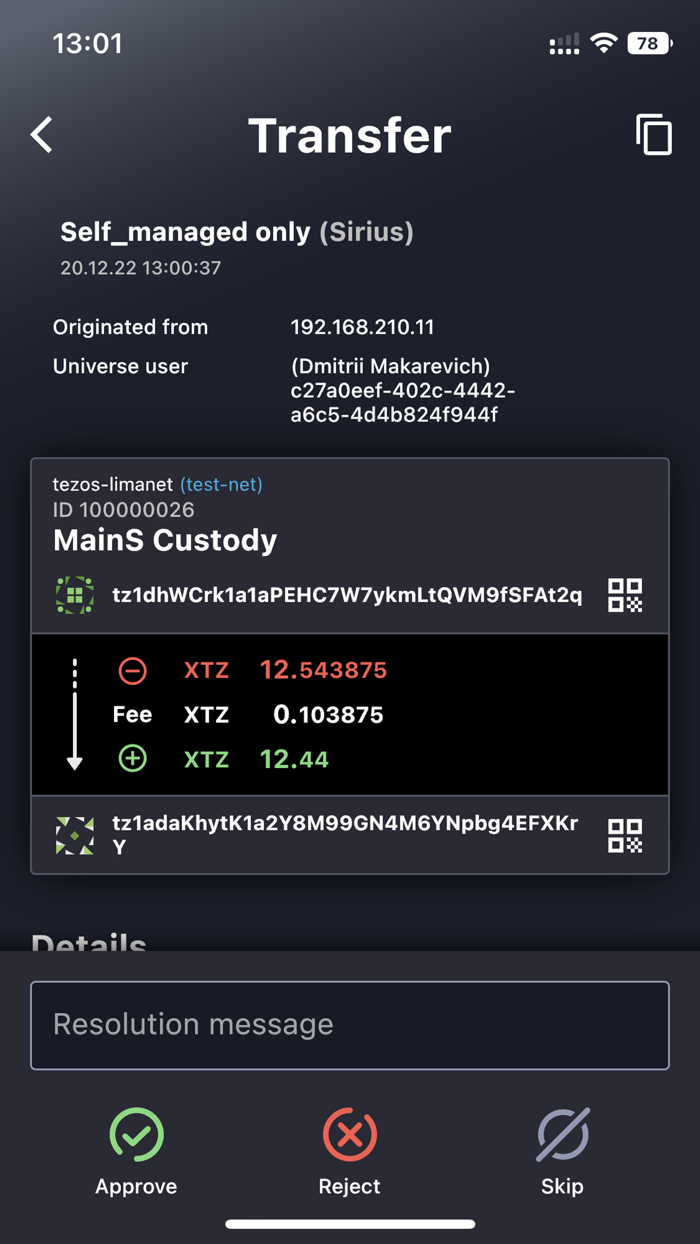Click the green plus credit icon beside XTZ 12.44
This screenshot has height=1244, width=700.
coord(131,758)
